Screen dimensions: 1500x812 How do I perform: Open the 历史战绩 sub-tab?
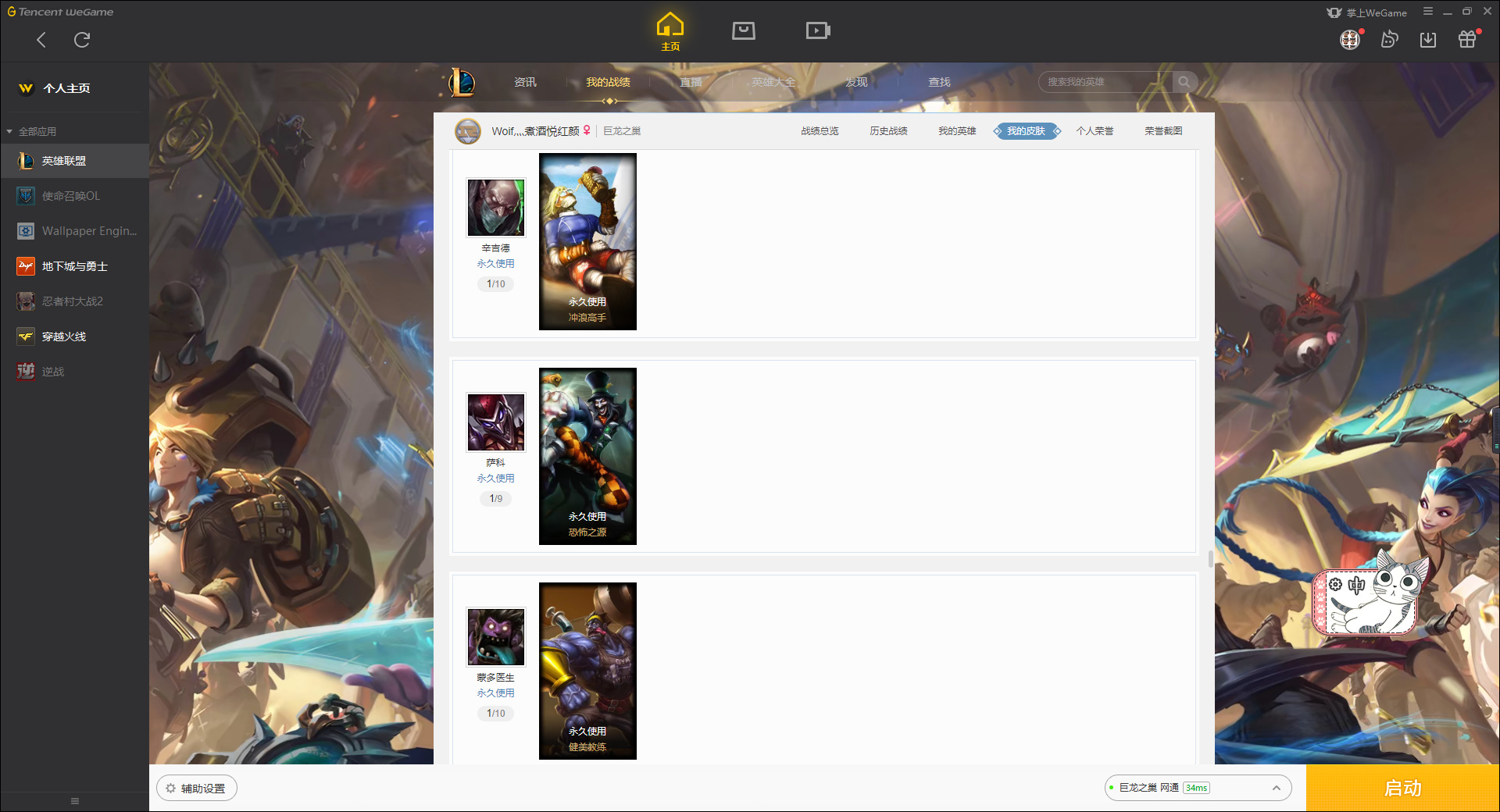[x=888, y=131]
